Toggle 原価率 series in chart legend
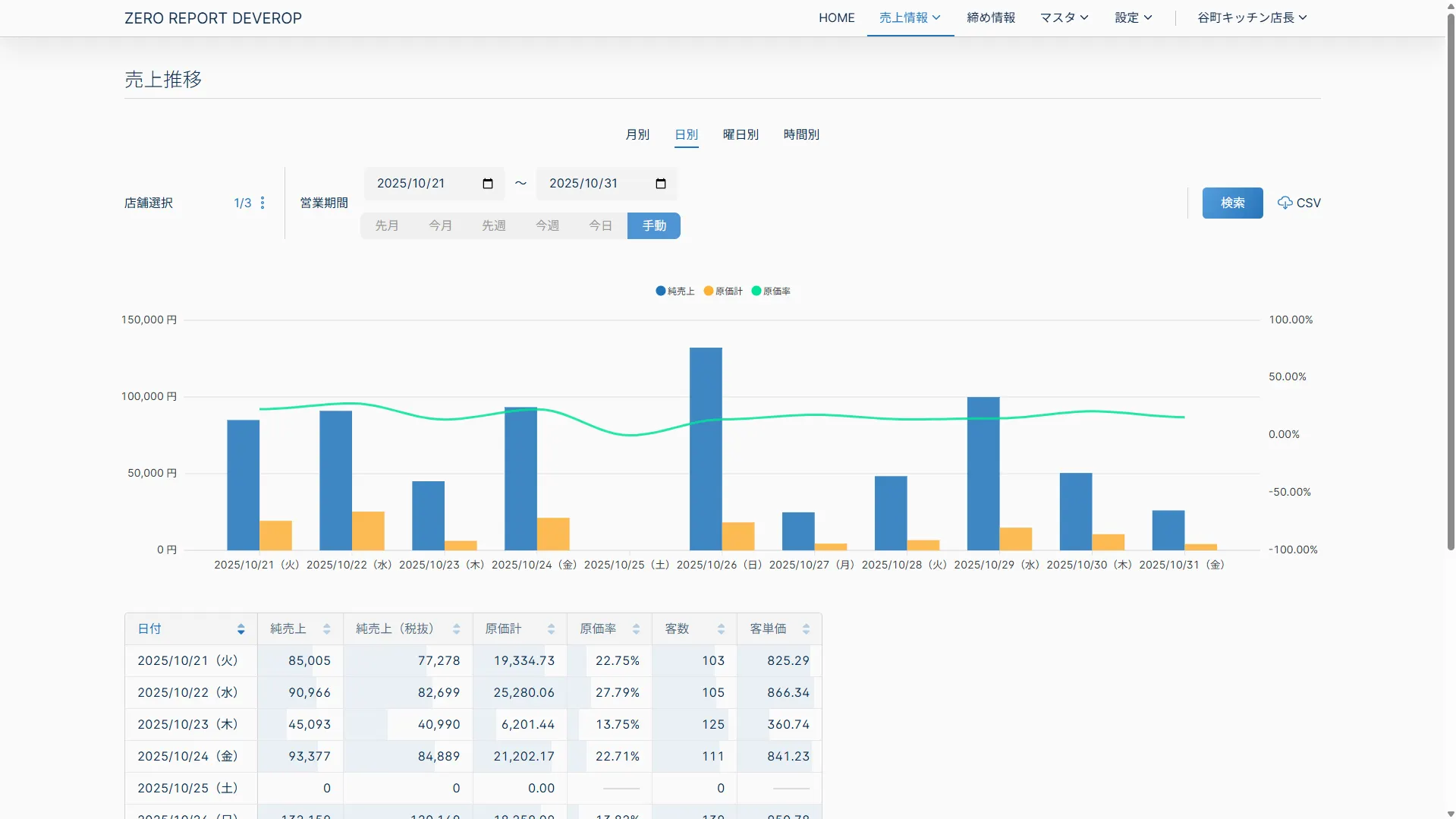This screenshot has height=819, width=1456. [x=770, y=291]
